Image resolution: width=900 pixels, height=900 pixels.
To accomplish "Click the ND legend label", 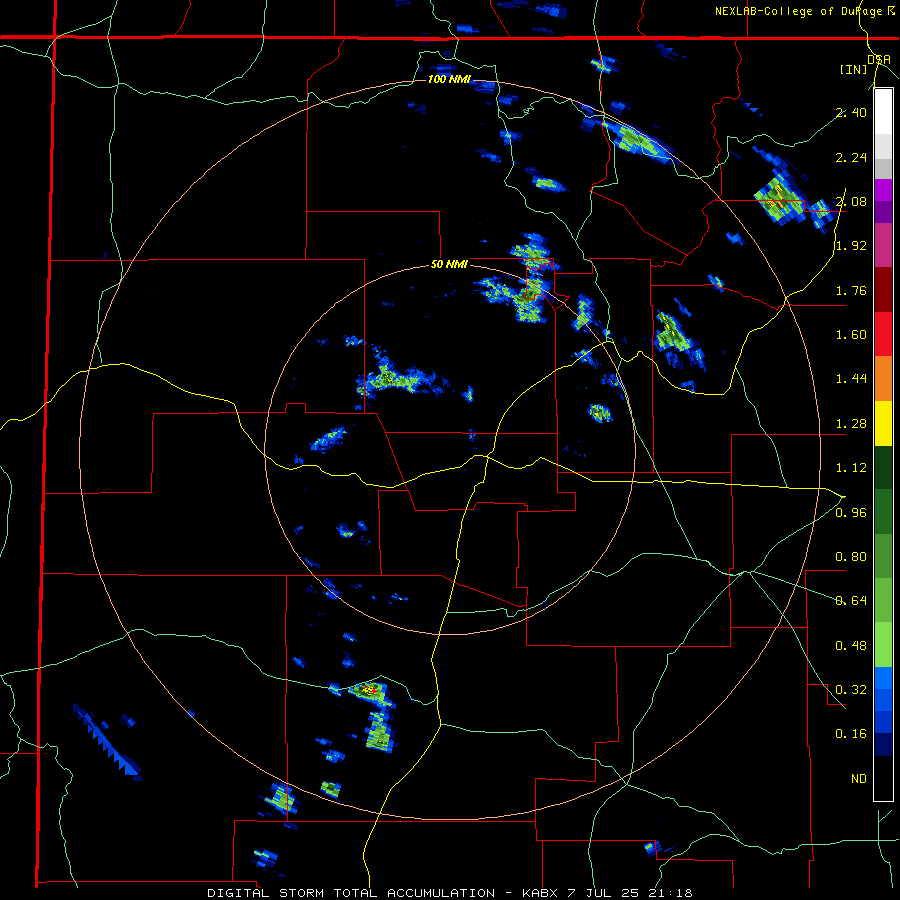I will 859,779.
